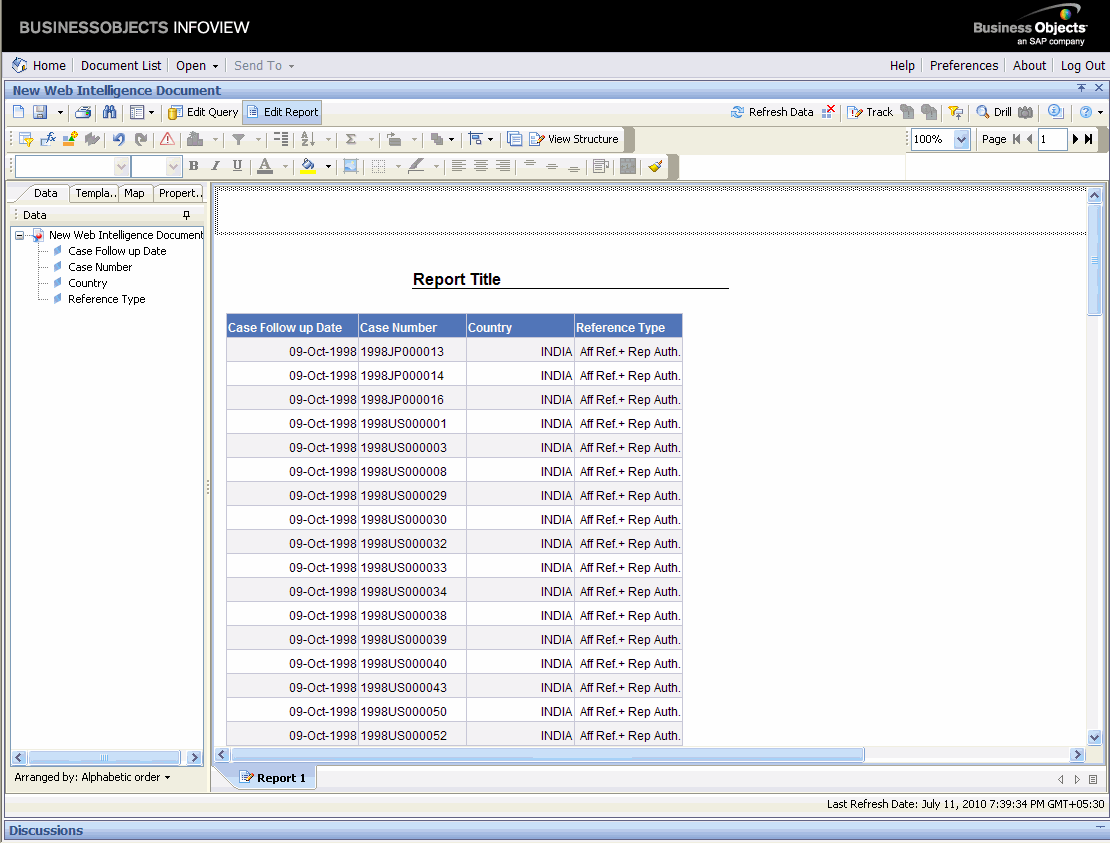Image resolution: width=1110 pixels, height=844 pixels.
Task: Toggle Bold formatting
Action: (x=193, y=166)
